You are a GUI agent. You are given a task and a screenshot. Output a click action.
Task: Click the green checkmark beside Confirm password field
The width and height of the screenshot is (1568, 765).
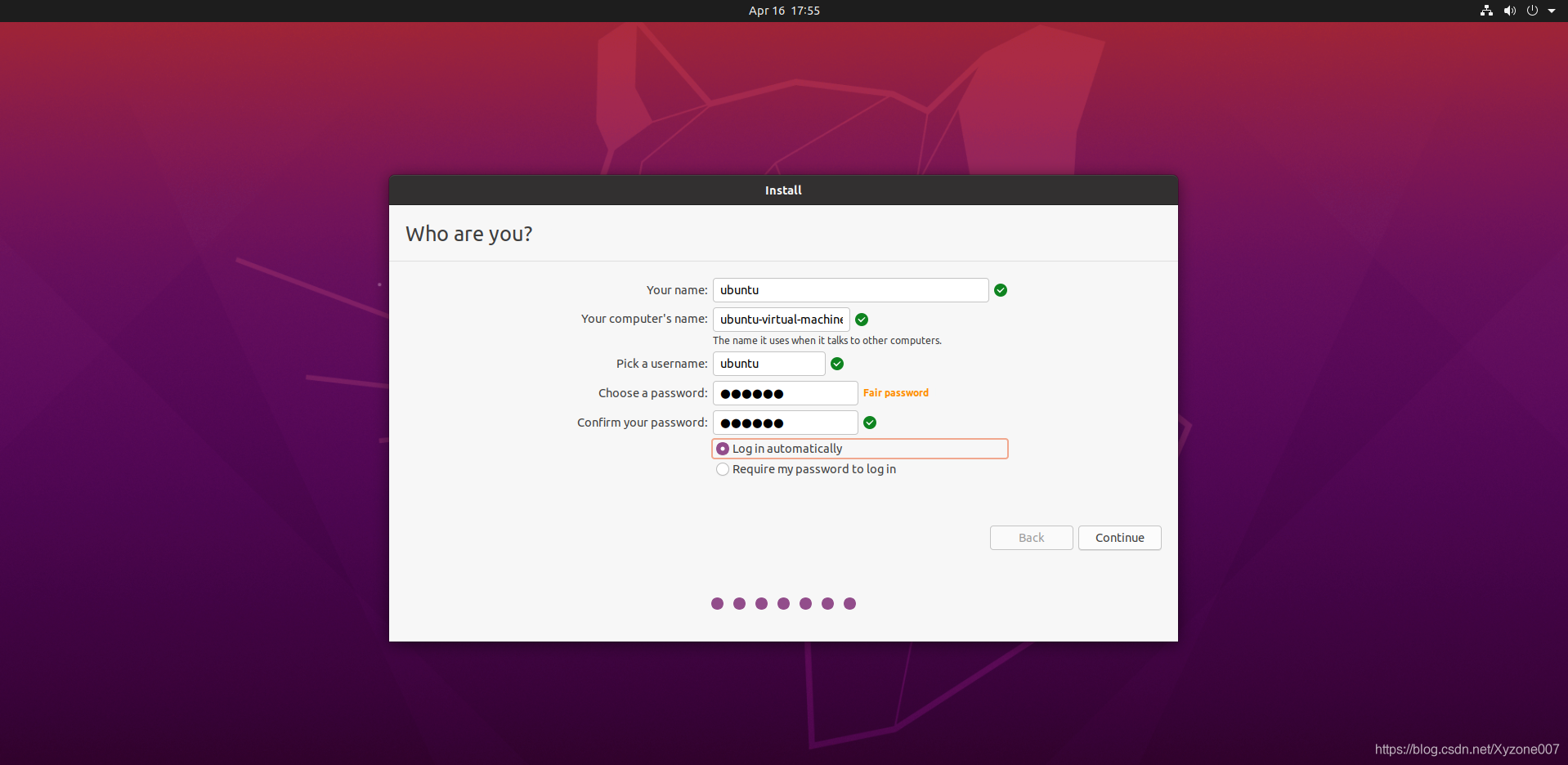click(x=870, y=423)
